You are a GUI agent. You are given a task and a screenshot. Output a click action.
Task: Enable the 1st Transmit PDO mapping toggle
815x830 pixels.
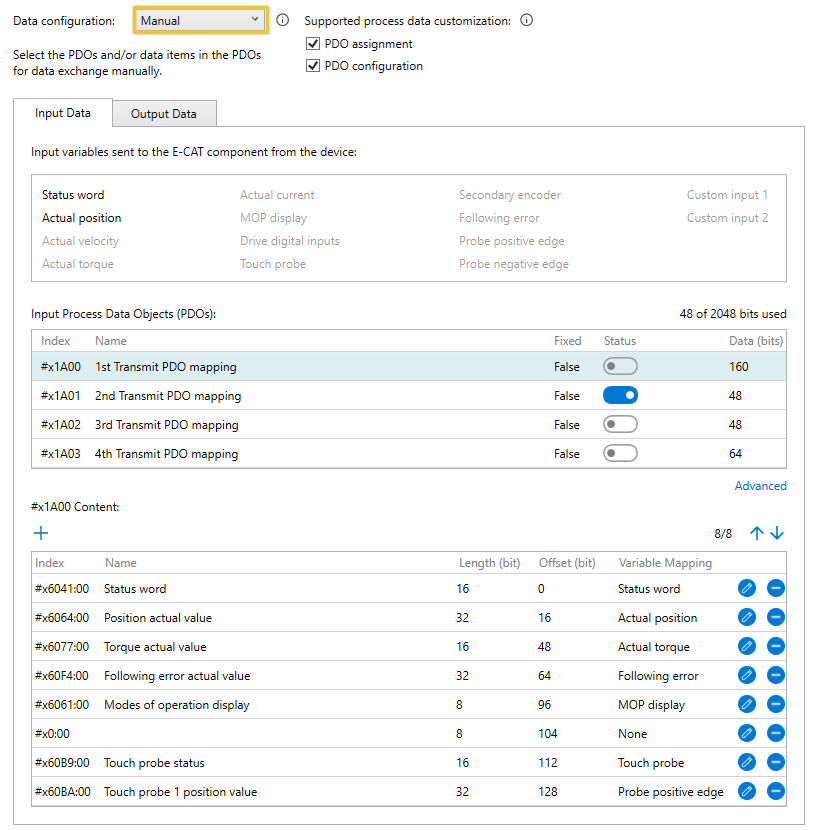point(620,367)
